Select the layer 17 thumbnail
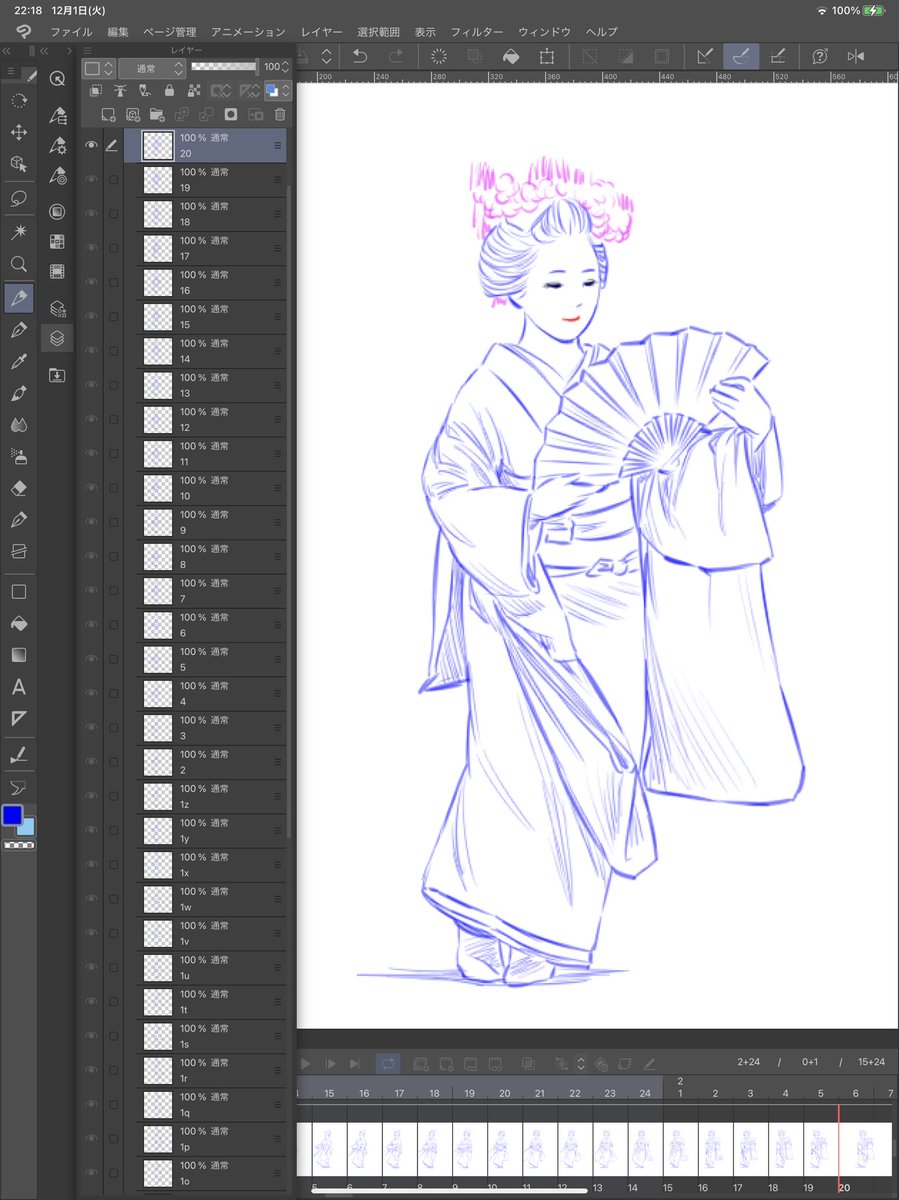This screenshot has height=1200, width=899. pyautogui.click(x=158, y=248)
